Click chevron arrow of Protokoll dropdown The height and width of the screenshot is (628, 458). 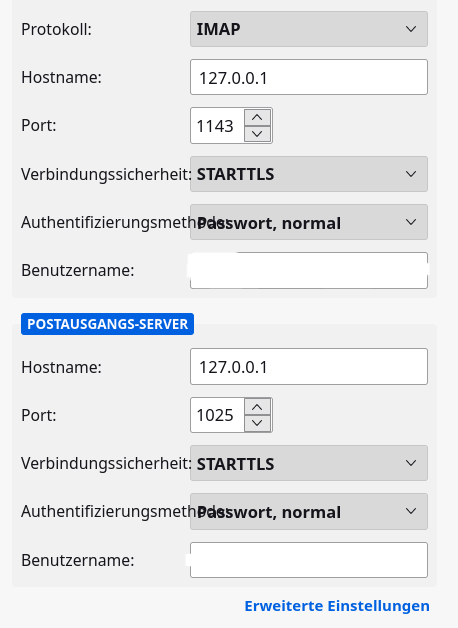click(x=411, y=29)
